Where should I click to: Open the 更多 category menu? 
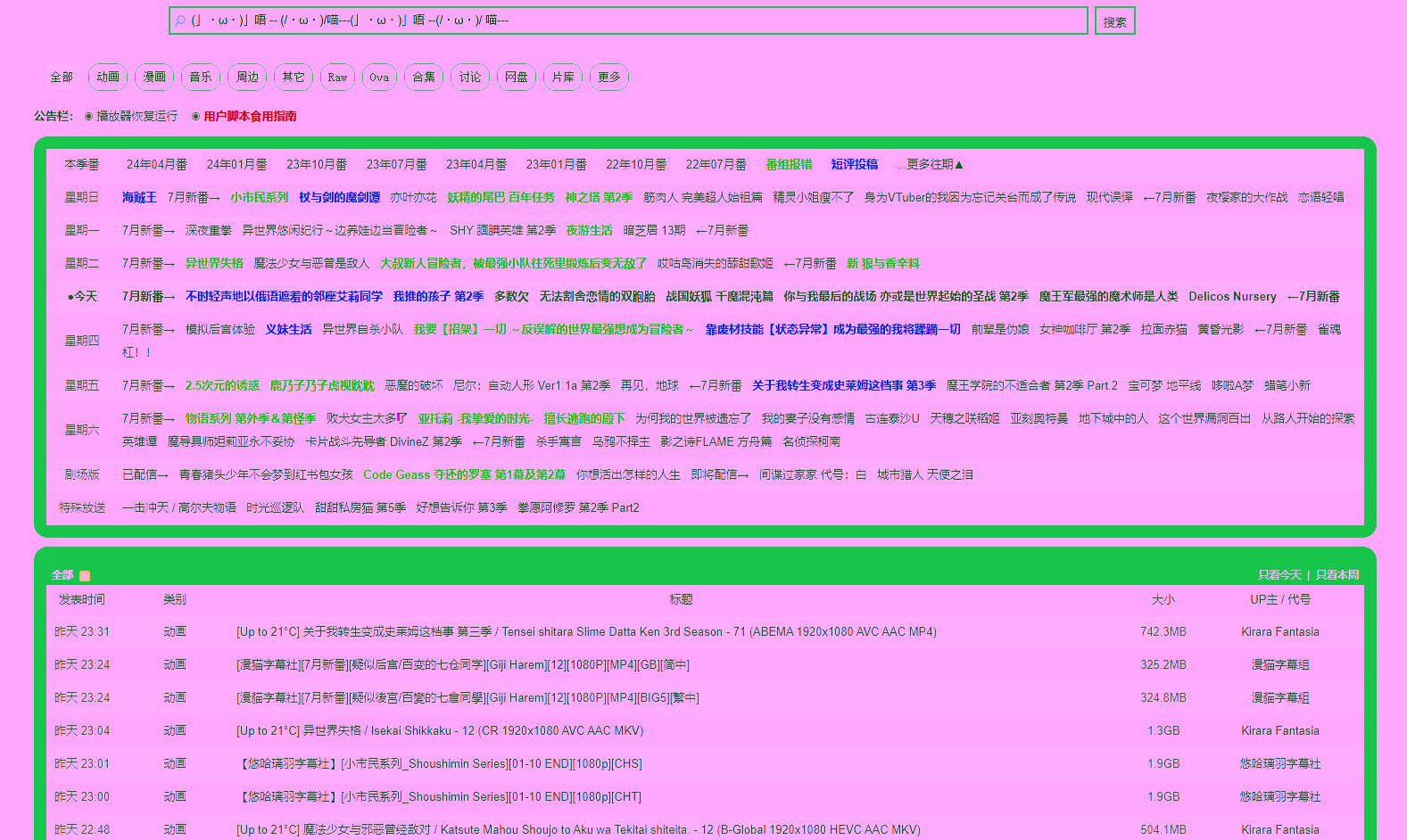click(609, 78)
